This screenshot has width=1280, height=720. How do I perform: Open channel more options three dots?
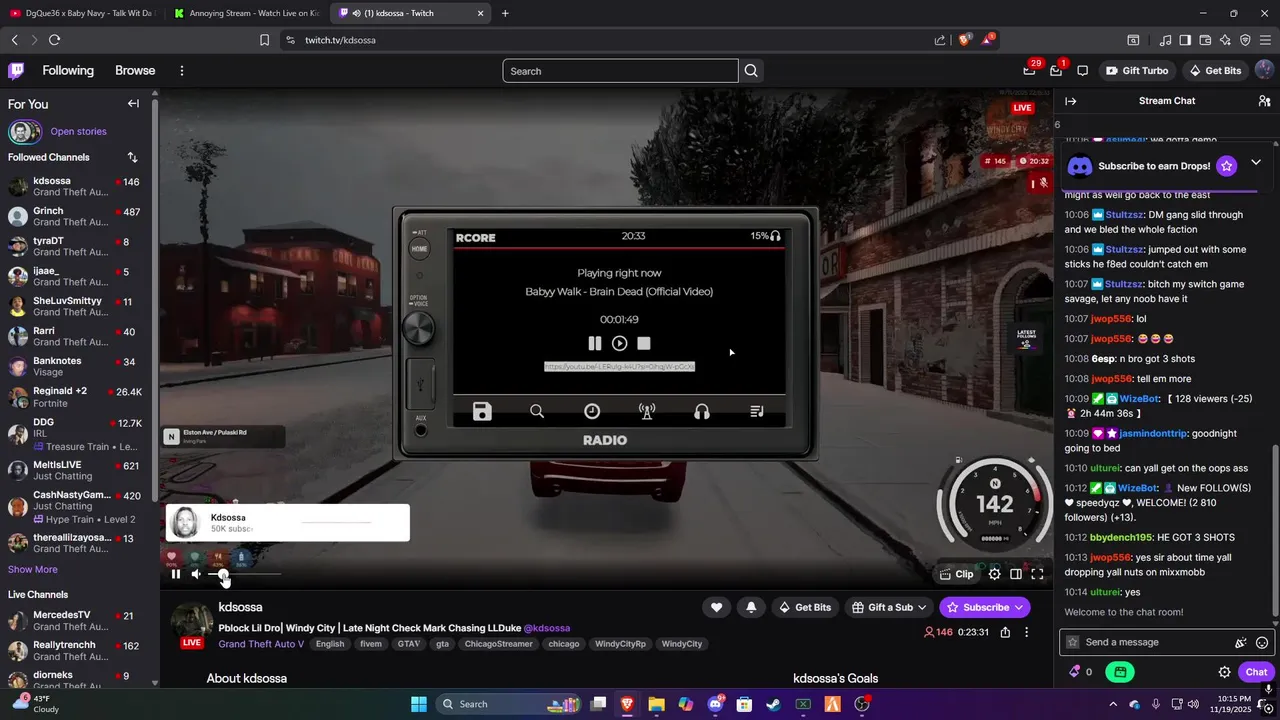(x=1026, y=632)
